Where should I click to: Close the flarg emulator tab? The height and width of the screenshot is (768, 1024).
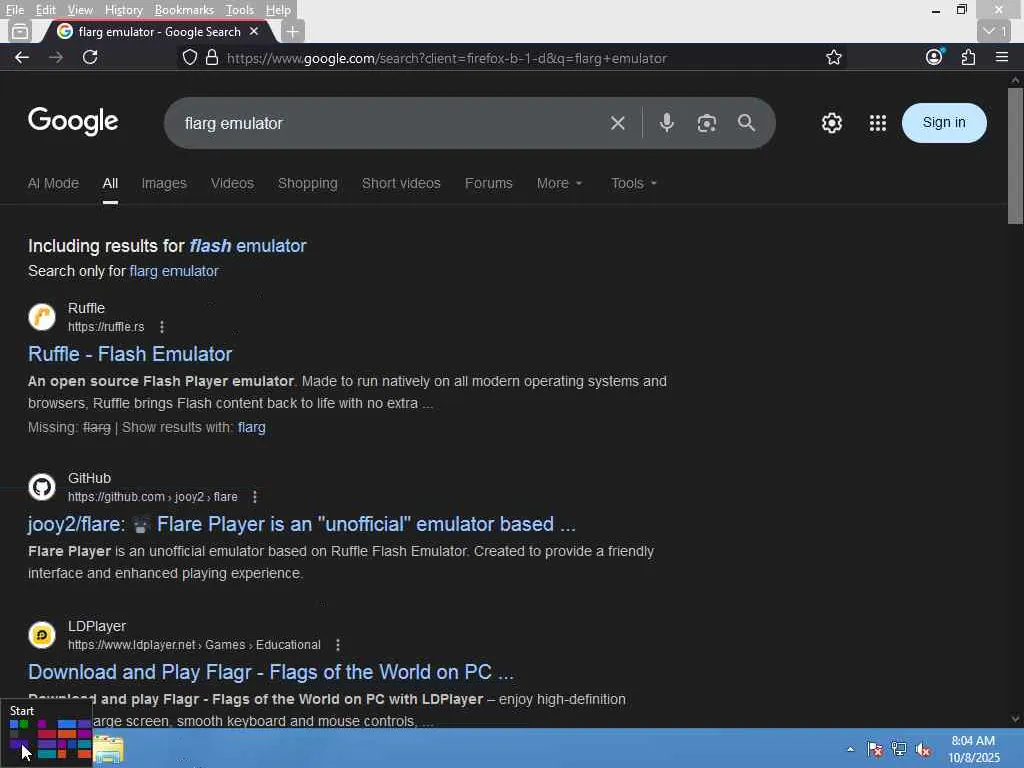click(254, 31)
